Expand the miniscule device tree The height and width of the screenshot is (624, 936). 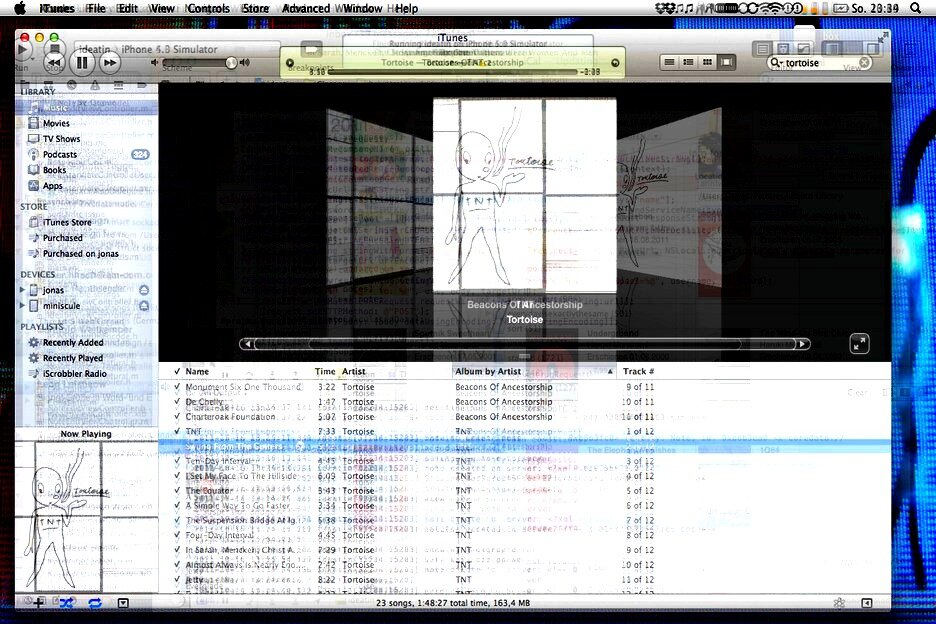(x=23, y=305)
